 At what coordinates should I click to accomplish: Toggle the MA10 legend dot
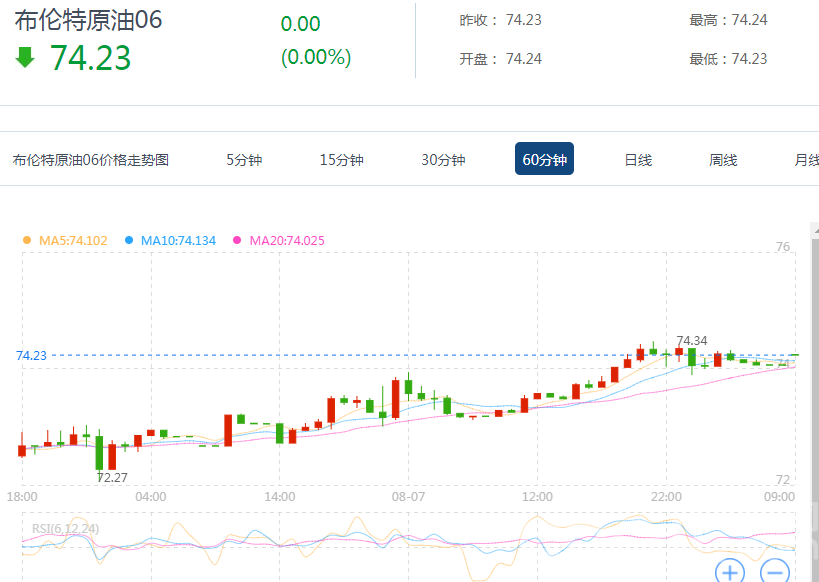click(129, 240)
